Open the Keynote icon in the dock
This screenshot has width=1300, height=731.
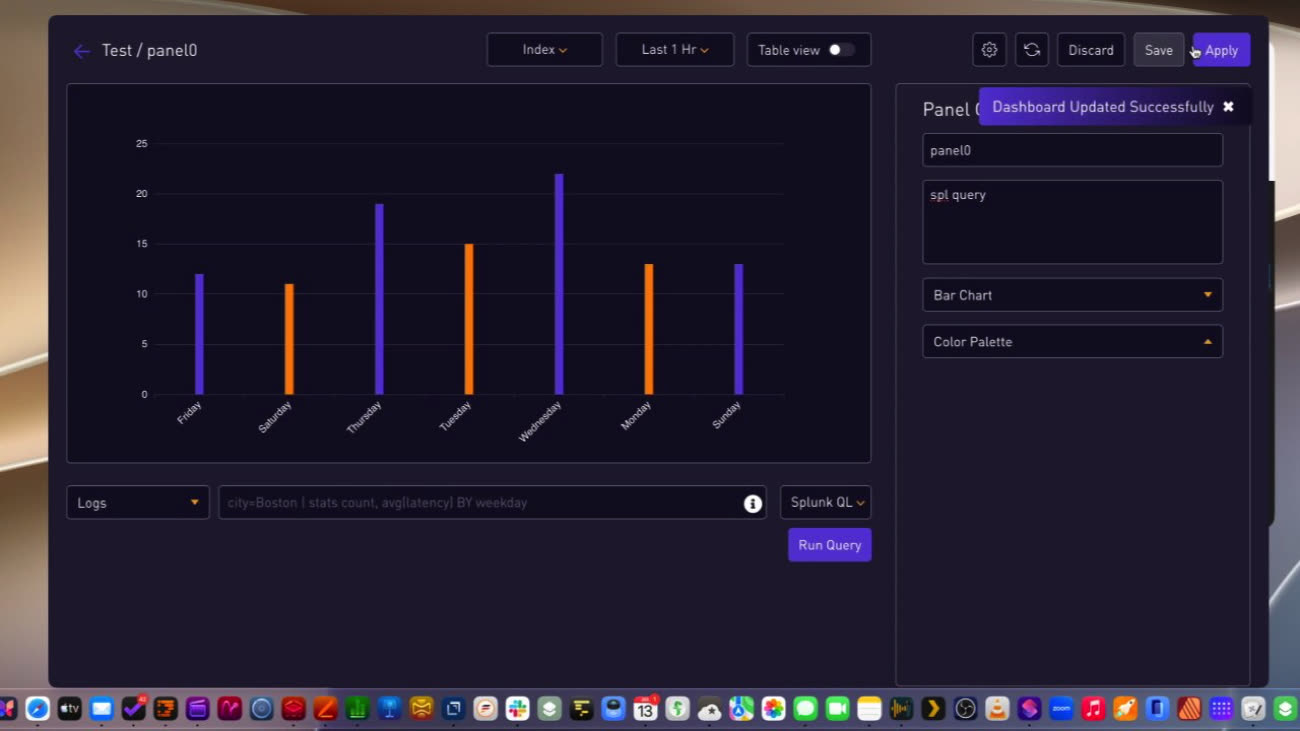pyautogui.click(x=389, y=709)
